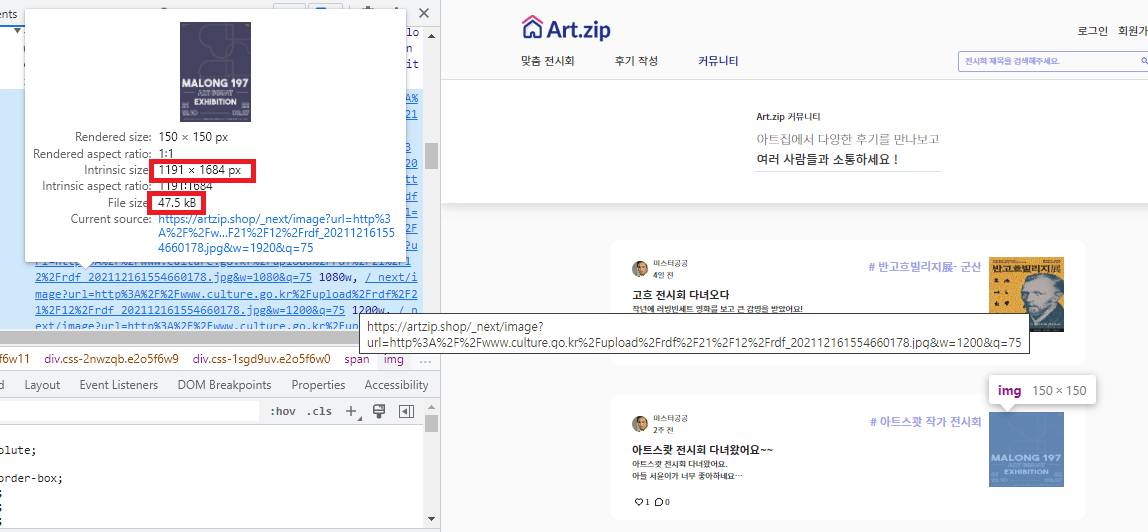The image size is (1148, 532).
Task: Open the Accessibility tab
Action: click(396, 385)
